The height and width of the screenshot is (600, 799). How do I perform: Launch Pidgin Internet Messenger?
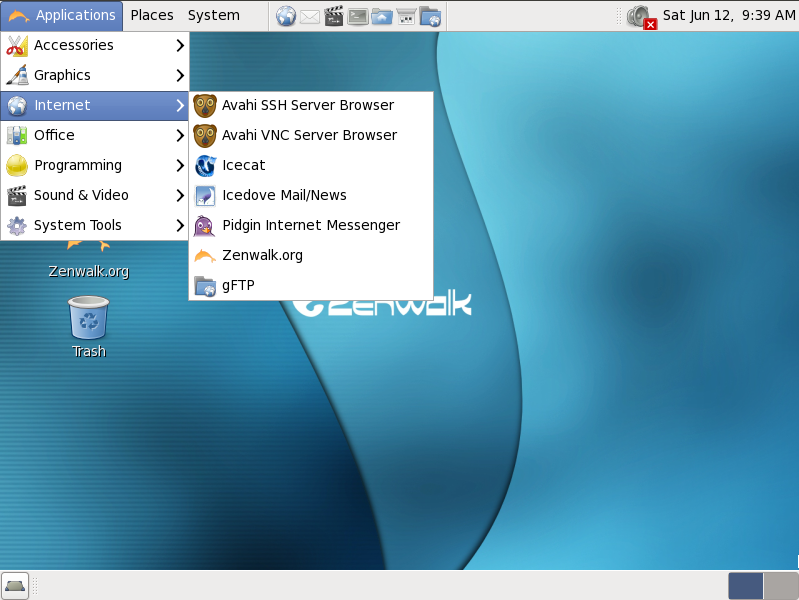click(311, 225)
